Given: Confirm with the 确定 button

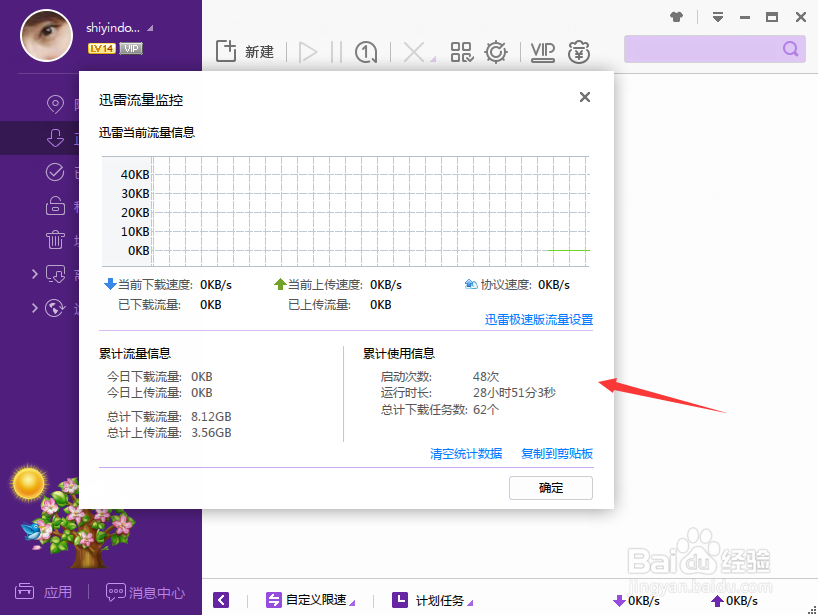Looking at the screenshot, I should coord(551,488).
